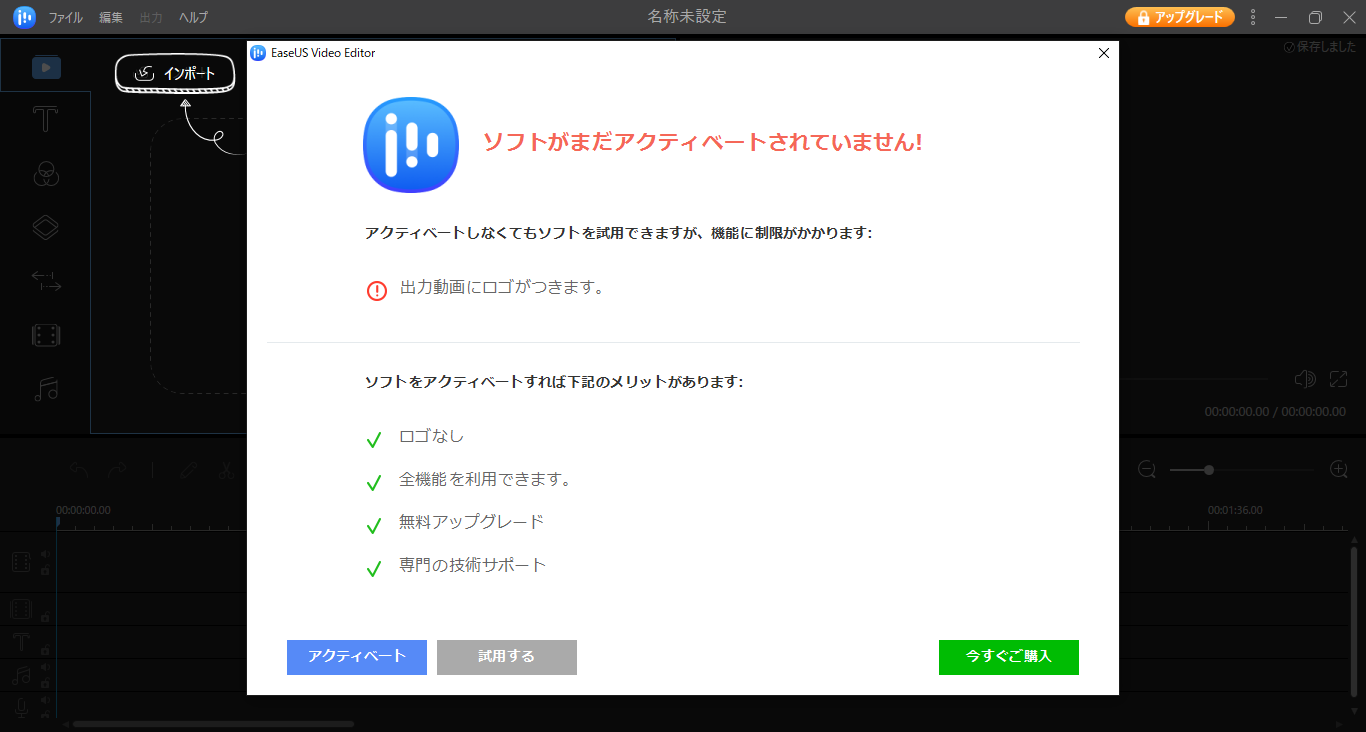
Task: Click the インポート button in media panel
Action: pyautogui.click(x=175, y=73)
